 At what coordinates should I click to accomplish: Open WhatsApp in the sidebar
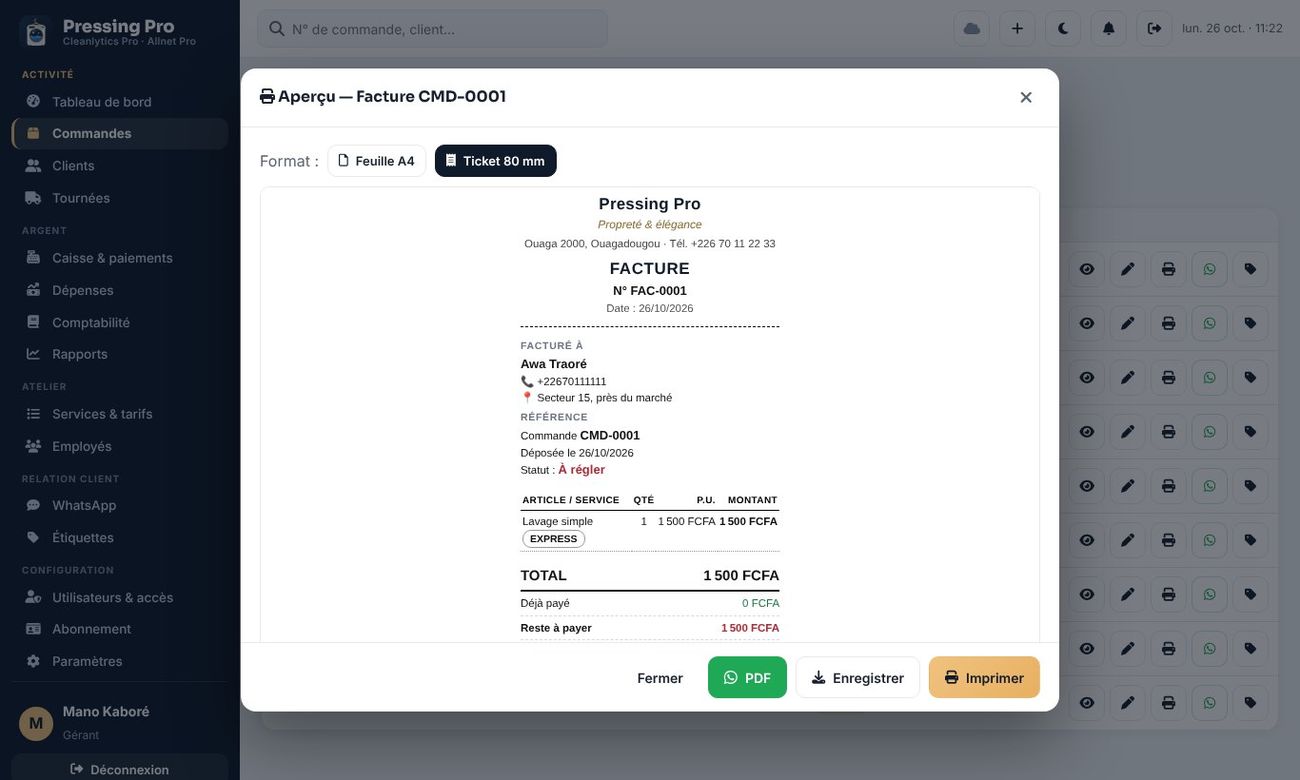[120, 505]
